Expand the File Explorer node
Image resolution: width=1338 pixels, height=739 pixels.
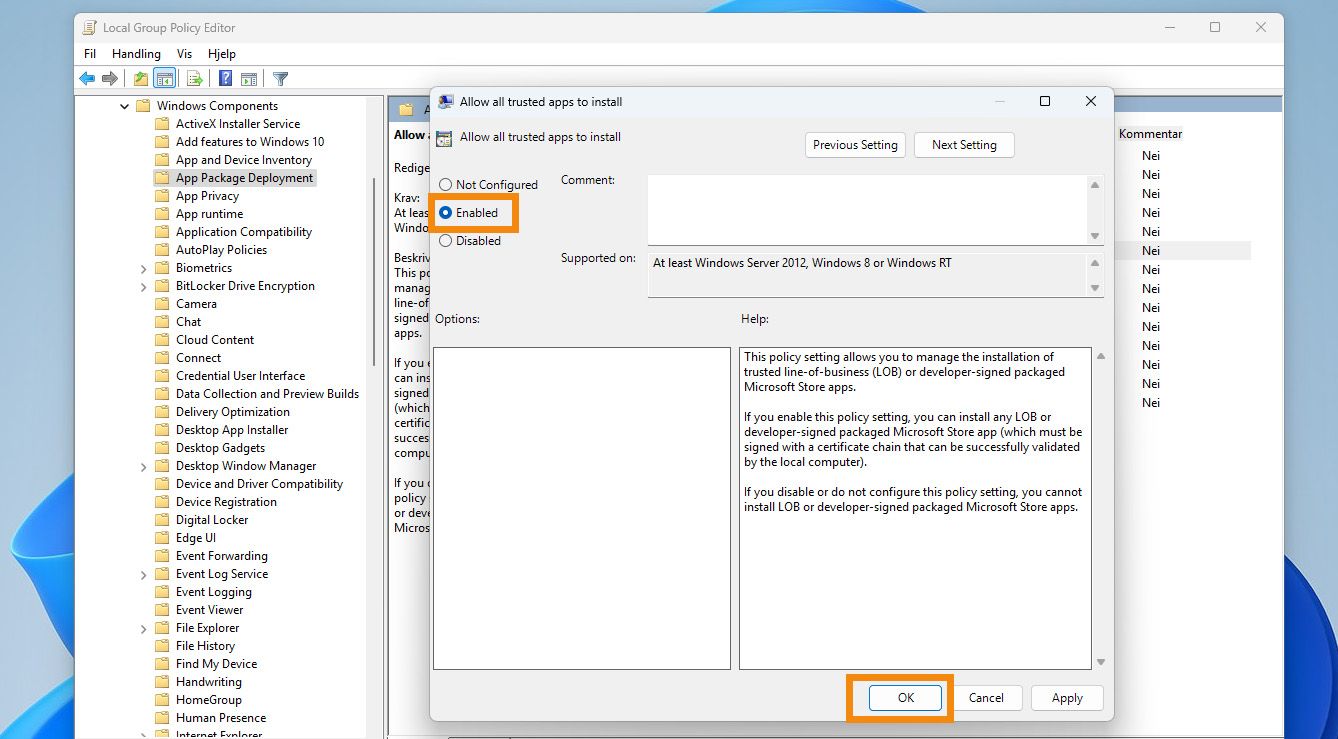click(x=143, y=628)
